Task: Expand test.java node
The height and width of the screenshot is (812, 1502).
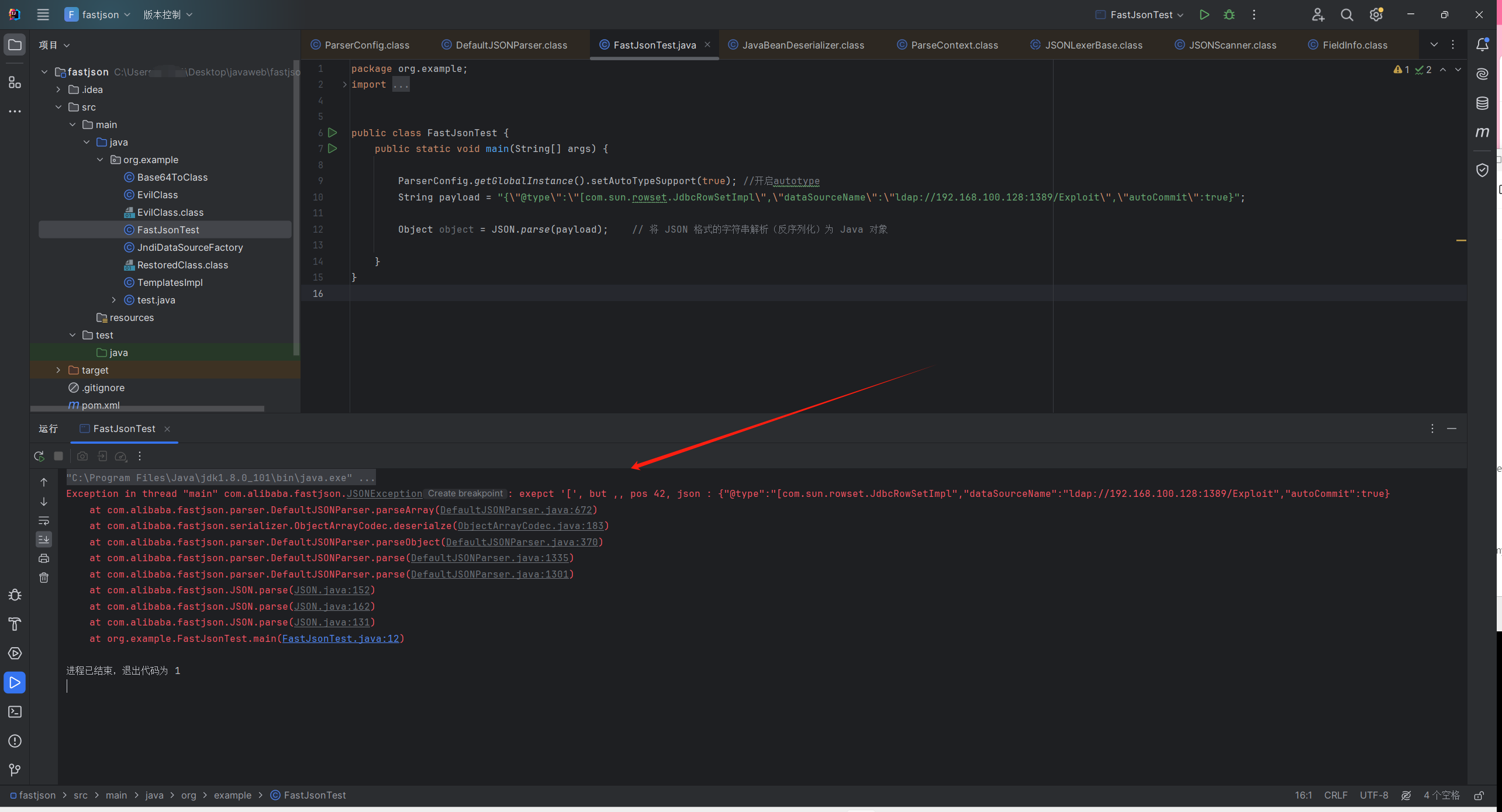Action: coord(114,300)
